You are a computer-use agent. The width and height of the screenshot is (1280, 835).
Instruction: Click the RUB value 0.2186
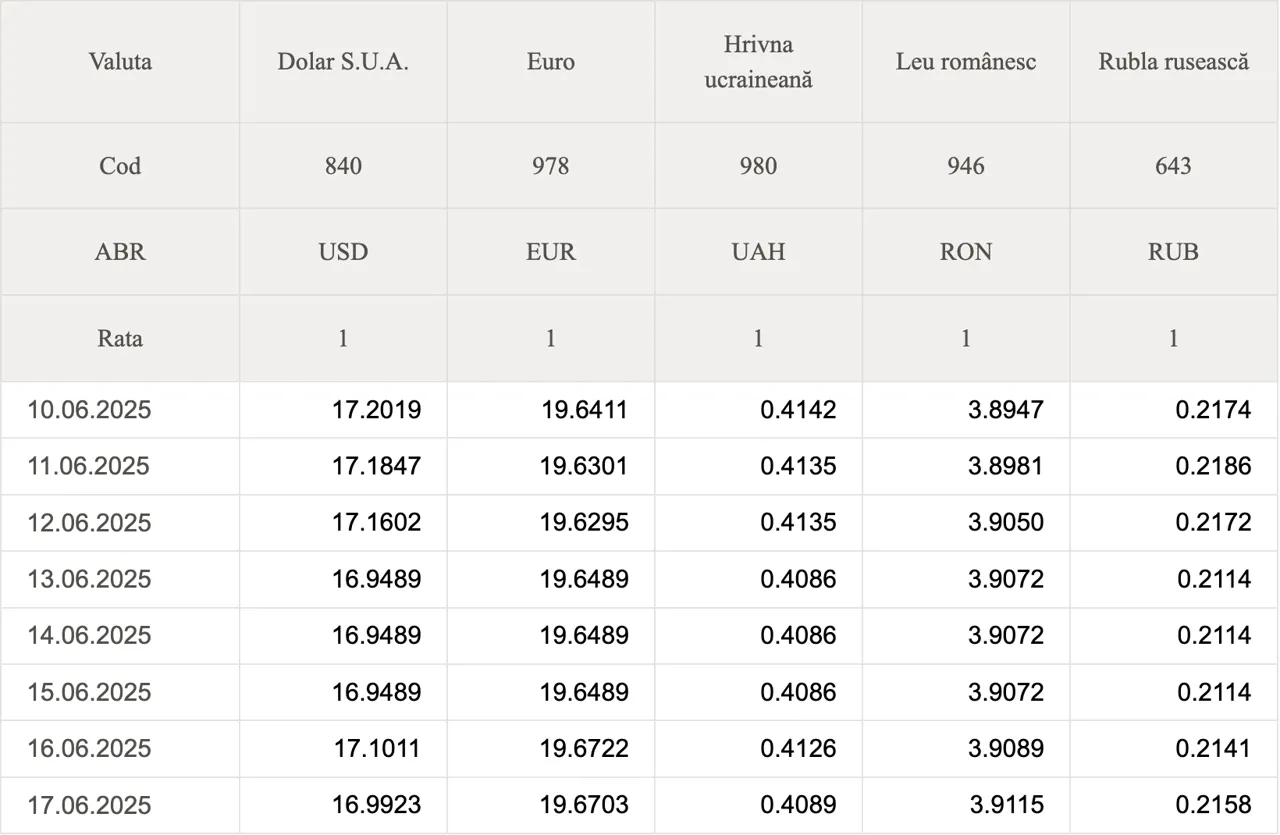click(x=1213, y=466)
